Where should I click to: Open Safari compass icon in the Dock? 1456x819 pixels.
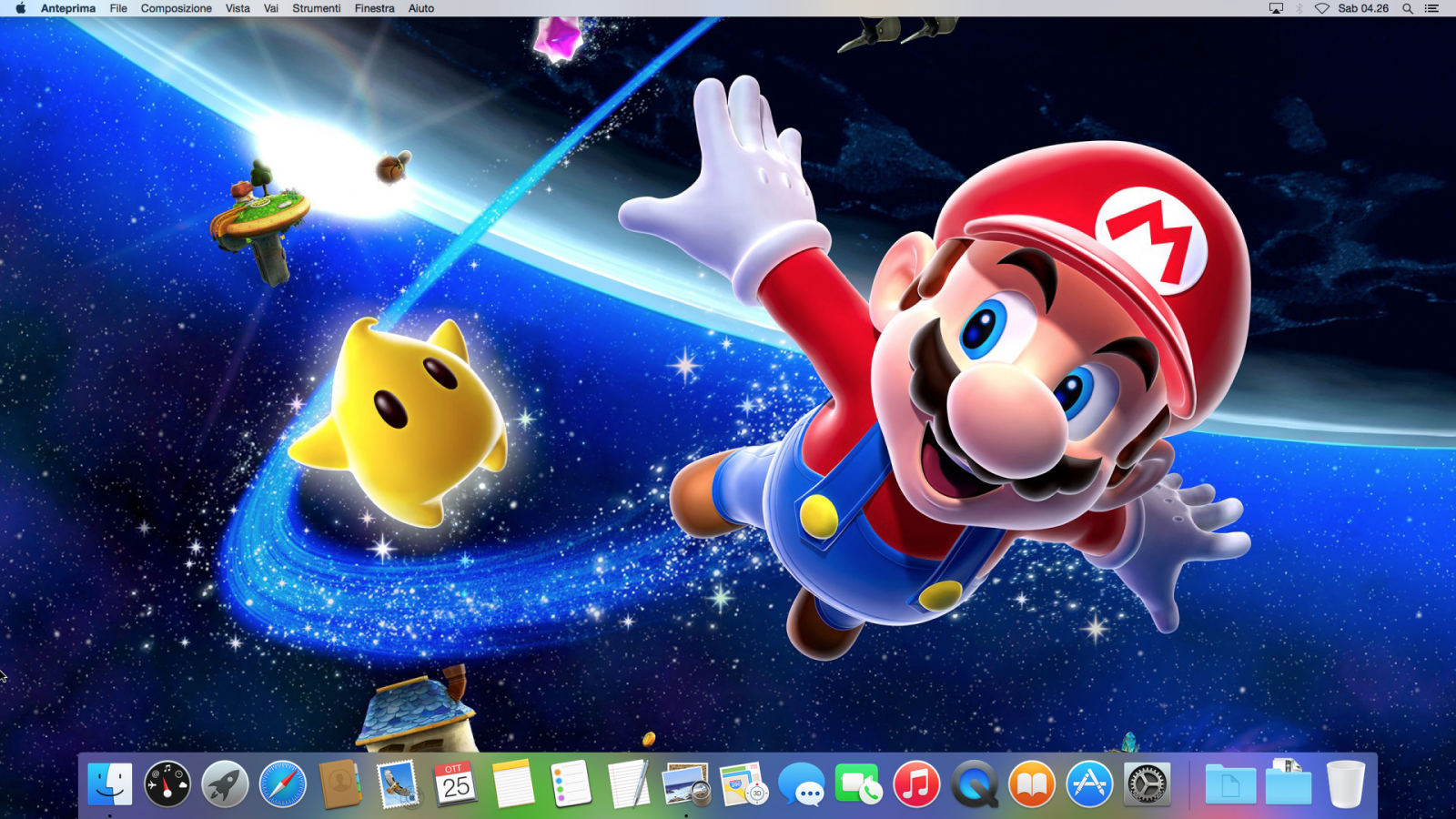click(x=283, y=784)
